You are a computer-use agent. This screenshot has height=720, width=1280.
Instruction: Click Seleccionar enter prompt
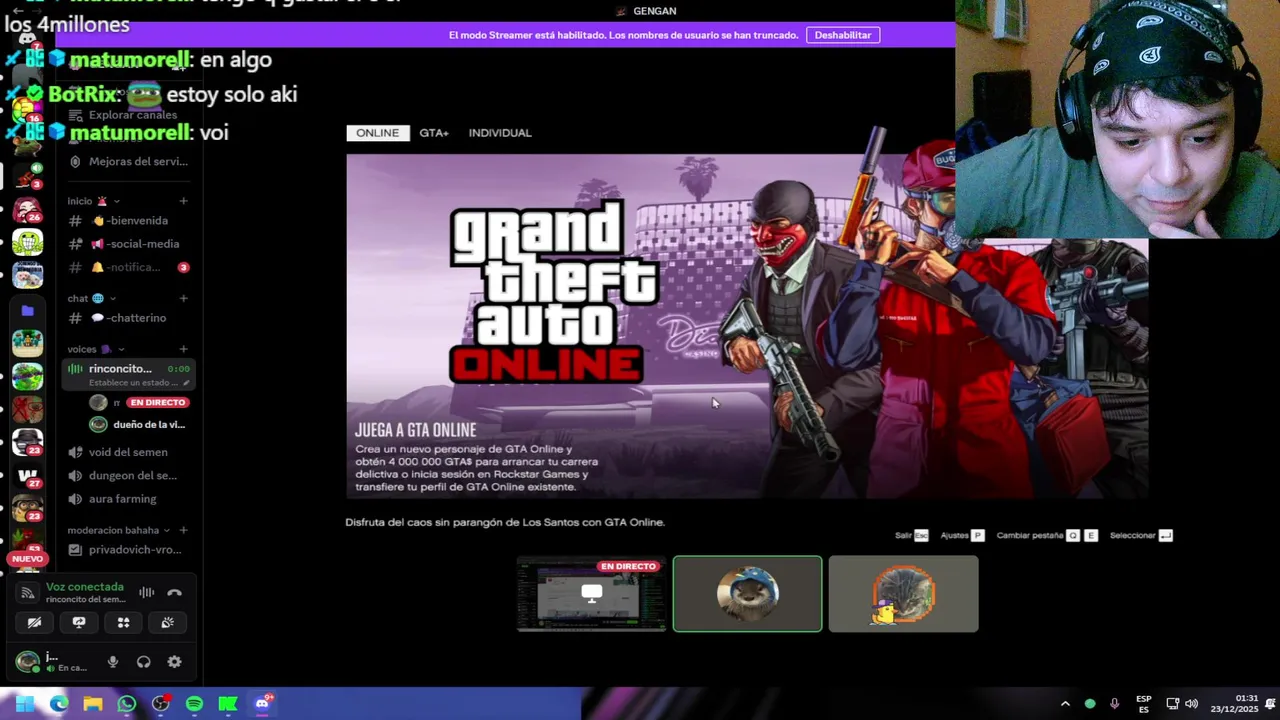[x=1141, y=536]
